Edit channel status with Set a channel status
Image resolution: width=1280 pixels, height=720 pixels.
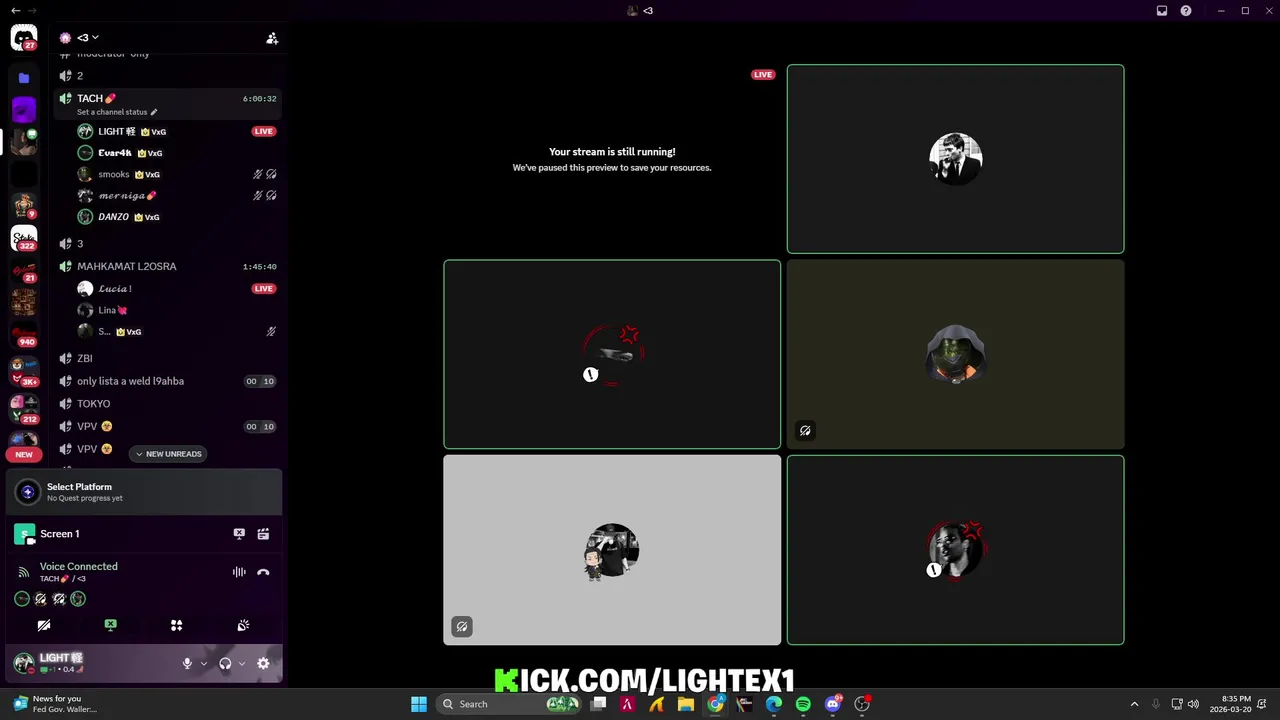point(117,112)
